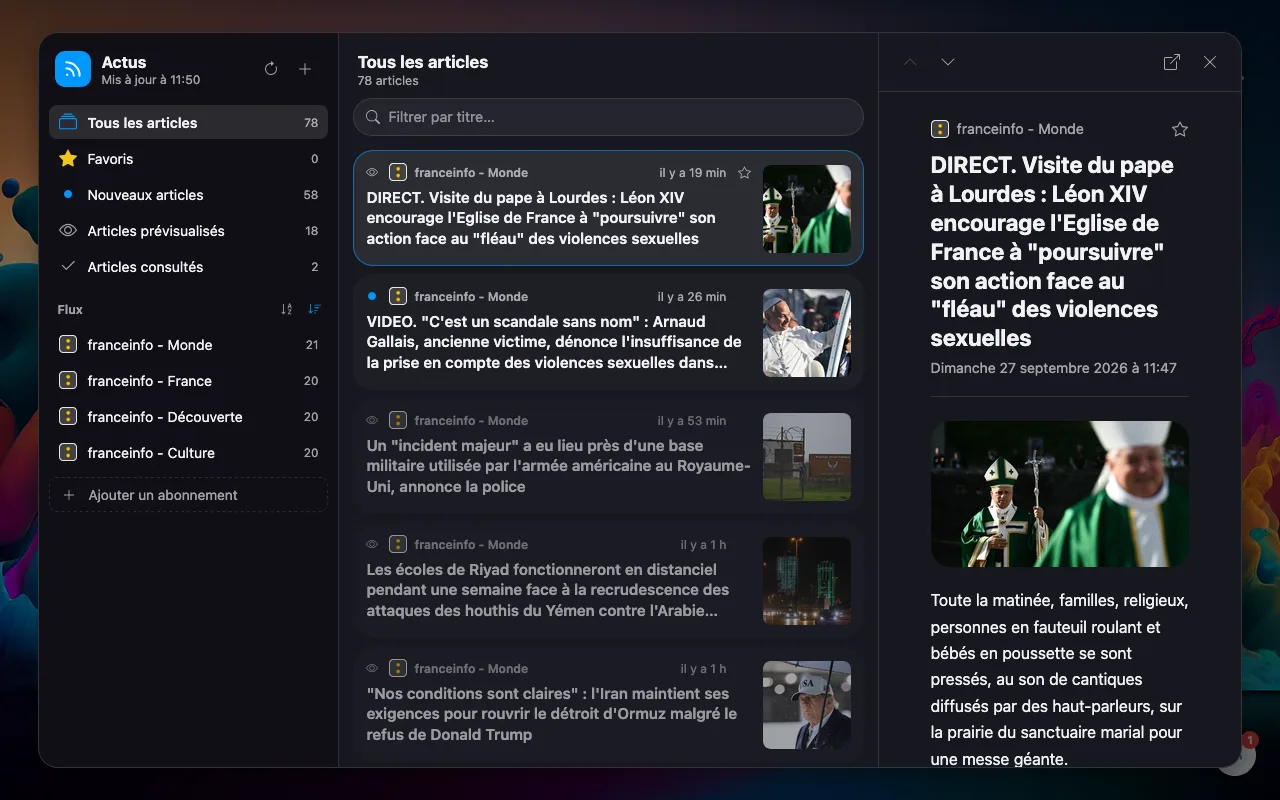
Task: Click eye icon on Riyad schools card
Action: point(372,545)
